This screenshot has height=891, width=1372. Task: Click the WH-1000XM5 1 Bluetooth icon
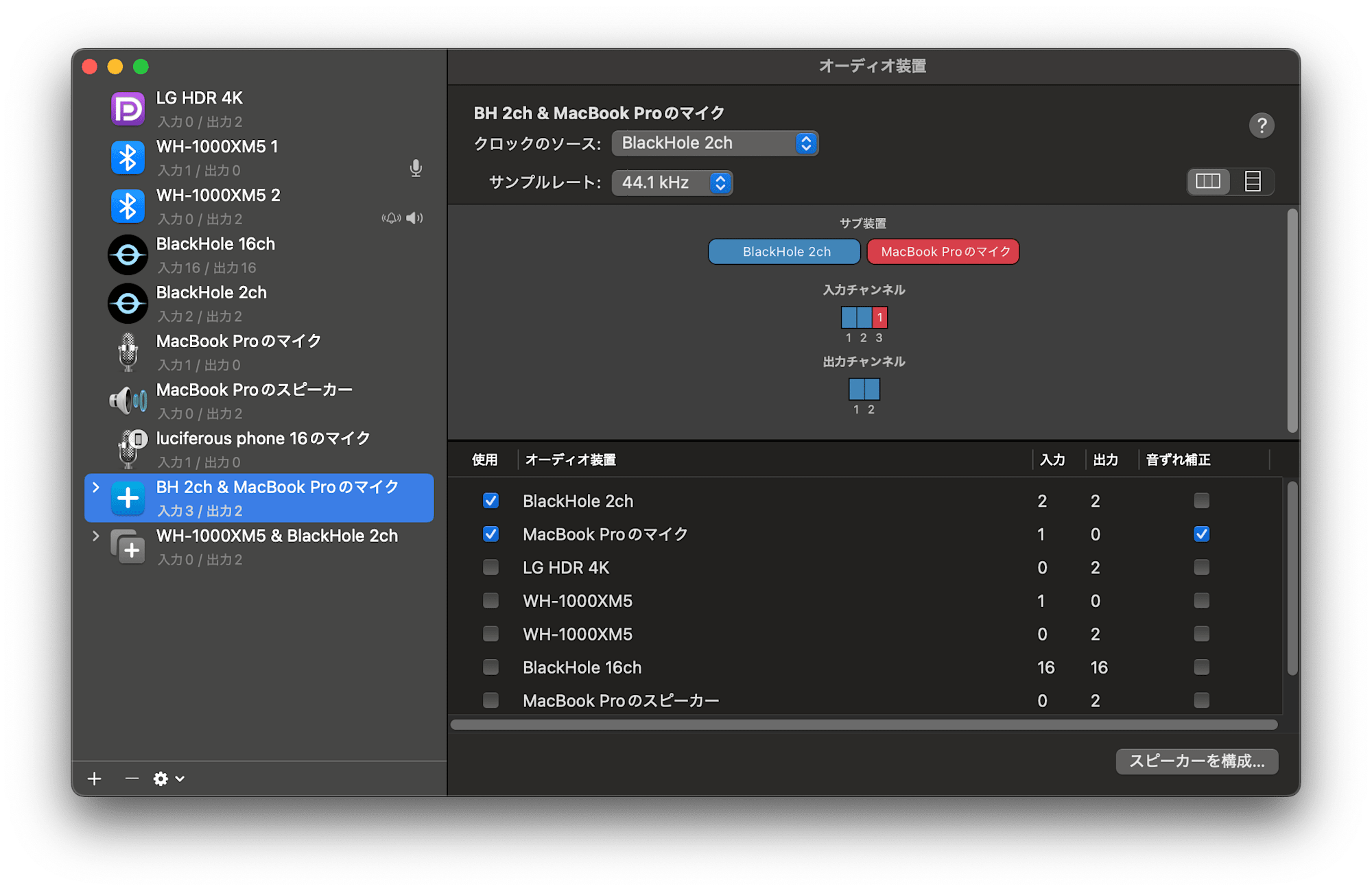(128, 158)
